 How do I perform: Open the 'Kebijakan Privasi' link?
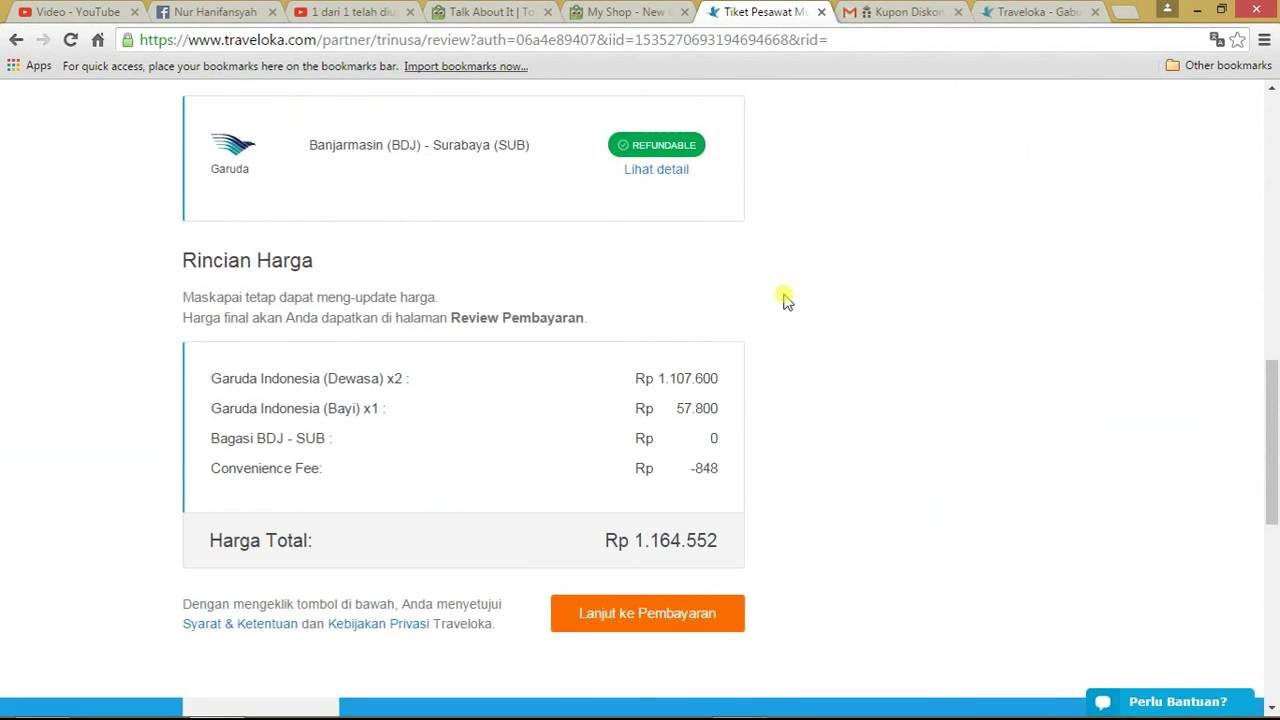tap(378, 624)
